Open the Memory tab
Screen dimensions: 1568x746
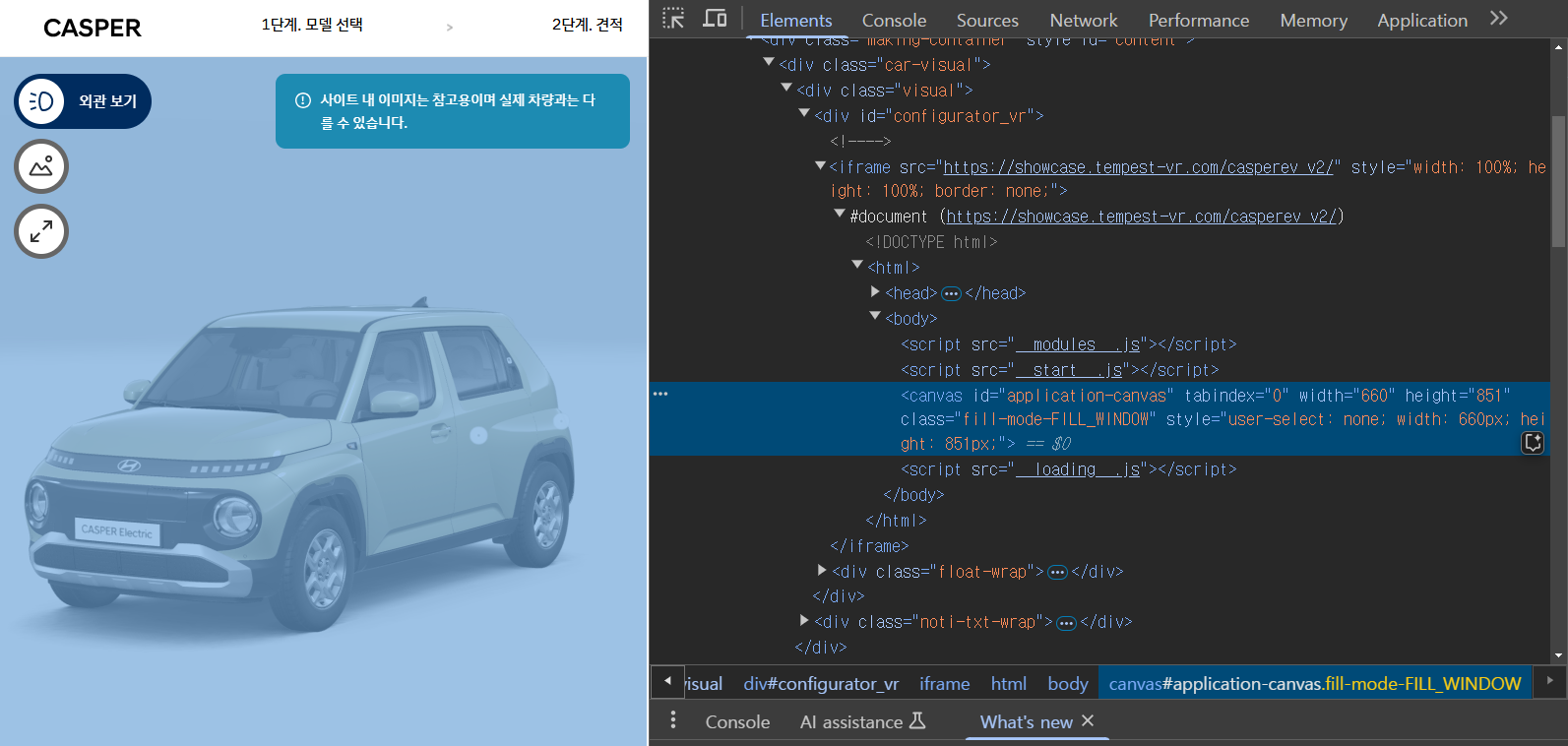tap(1313, 20)
